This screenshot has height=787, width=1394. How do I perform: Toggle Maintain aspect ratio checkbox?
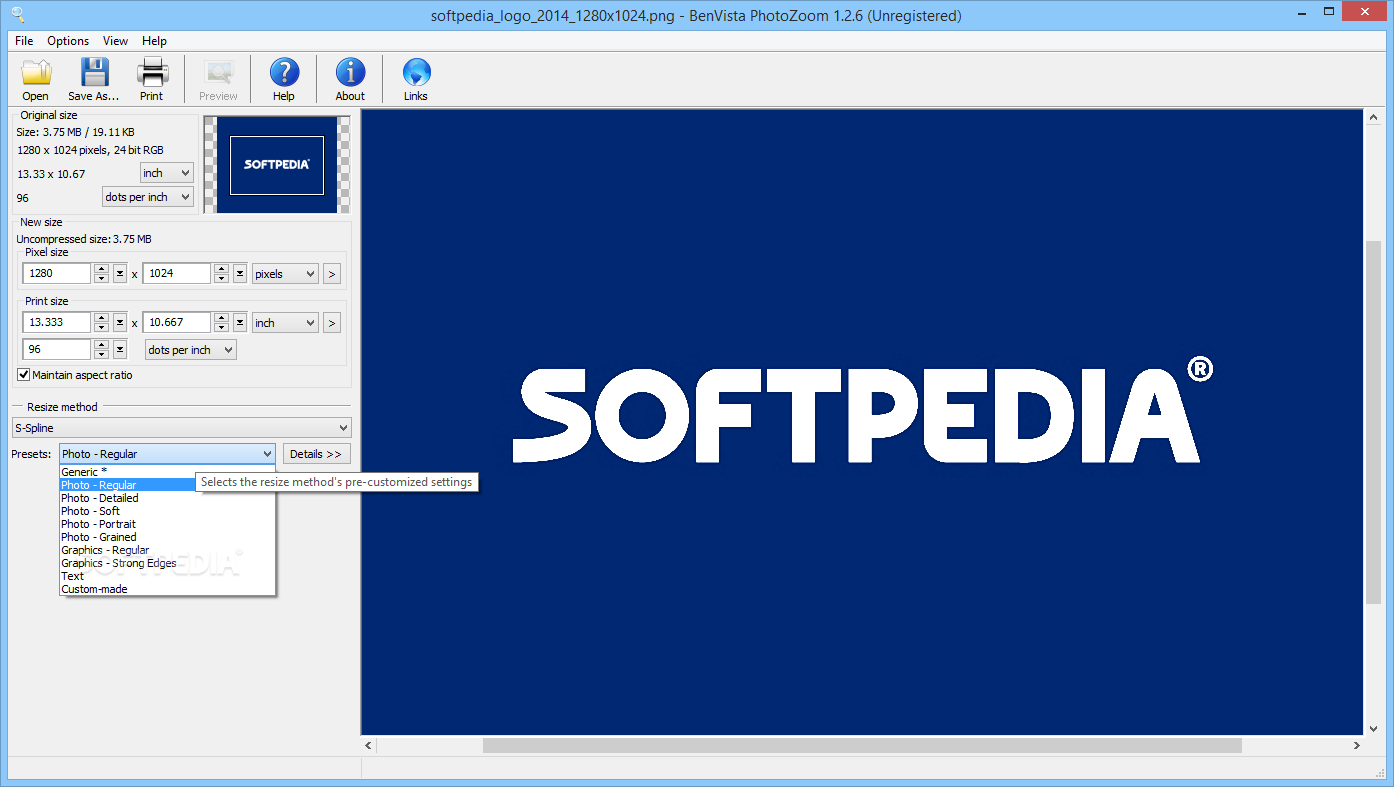24,375
